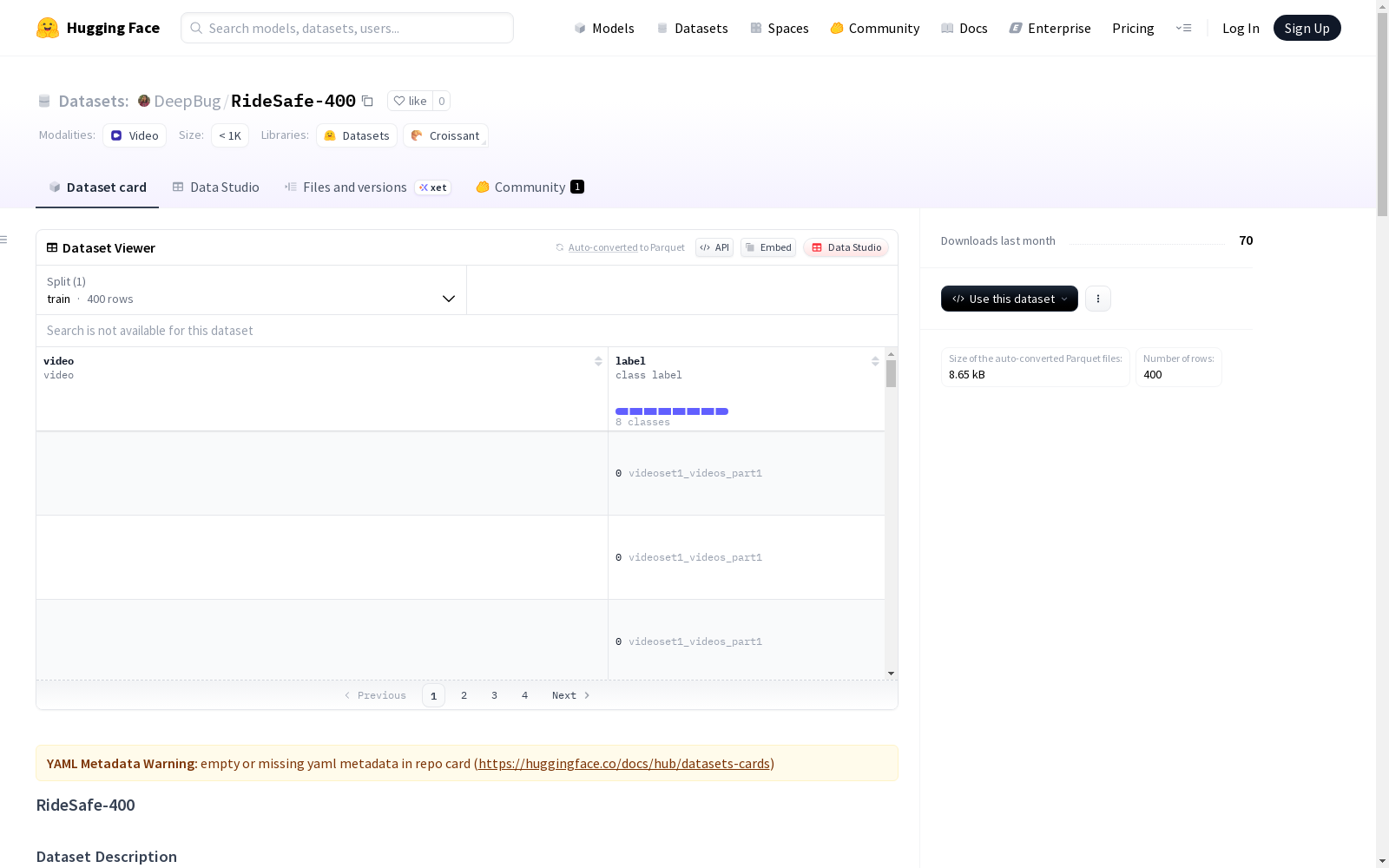Open the Community tab with 1 discussion
The height and width of the screenshot is (868, 1389).
[530, 187]
